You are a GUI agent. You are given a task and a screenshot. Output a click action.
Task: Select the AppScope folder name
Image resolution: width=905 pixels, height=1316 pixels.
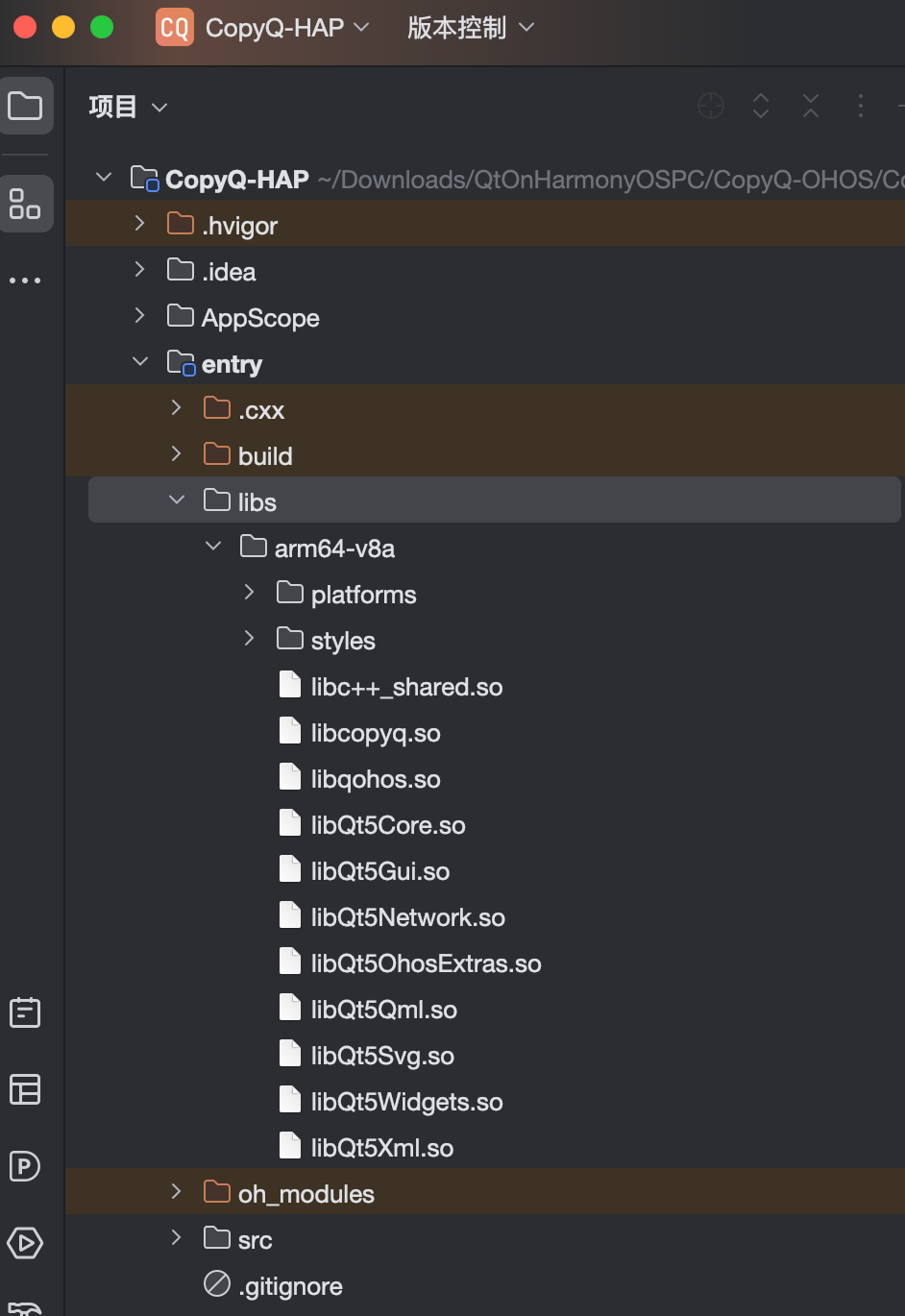coord(260,318)
